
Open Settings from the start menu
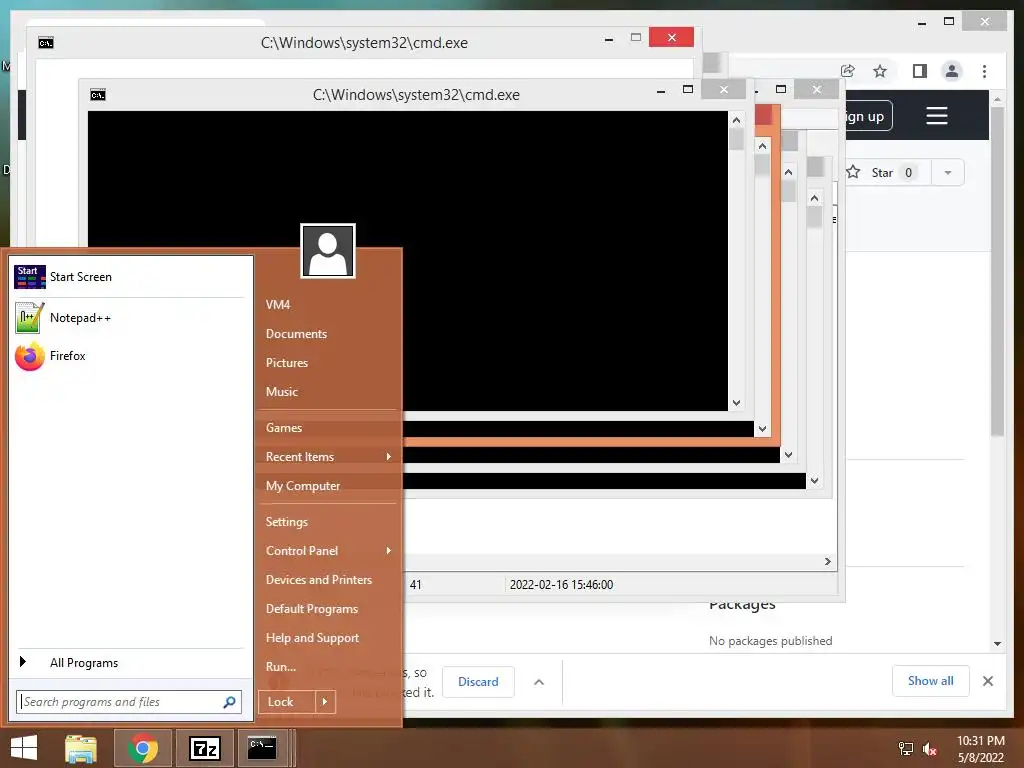click(x=286, y=522)
